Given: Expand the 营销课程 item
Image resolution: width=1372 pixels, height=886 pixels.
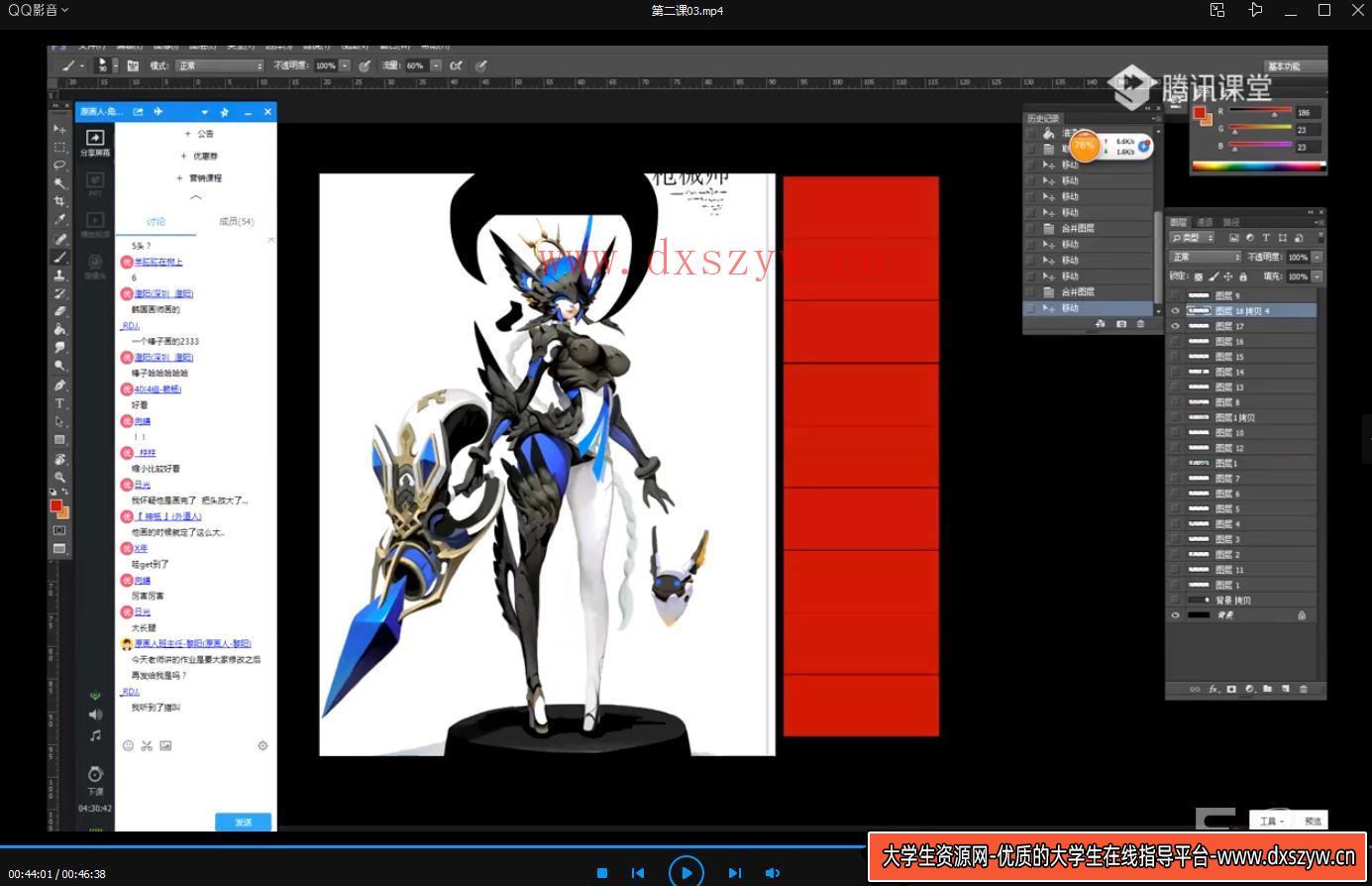Looking at the screenshot, I should [199, 178].
